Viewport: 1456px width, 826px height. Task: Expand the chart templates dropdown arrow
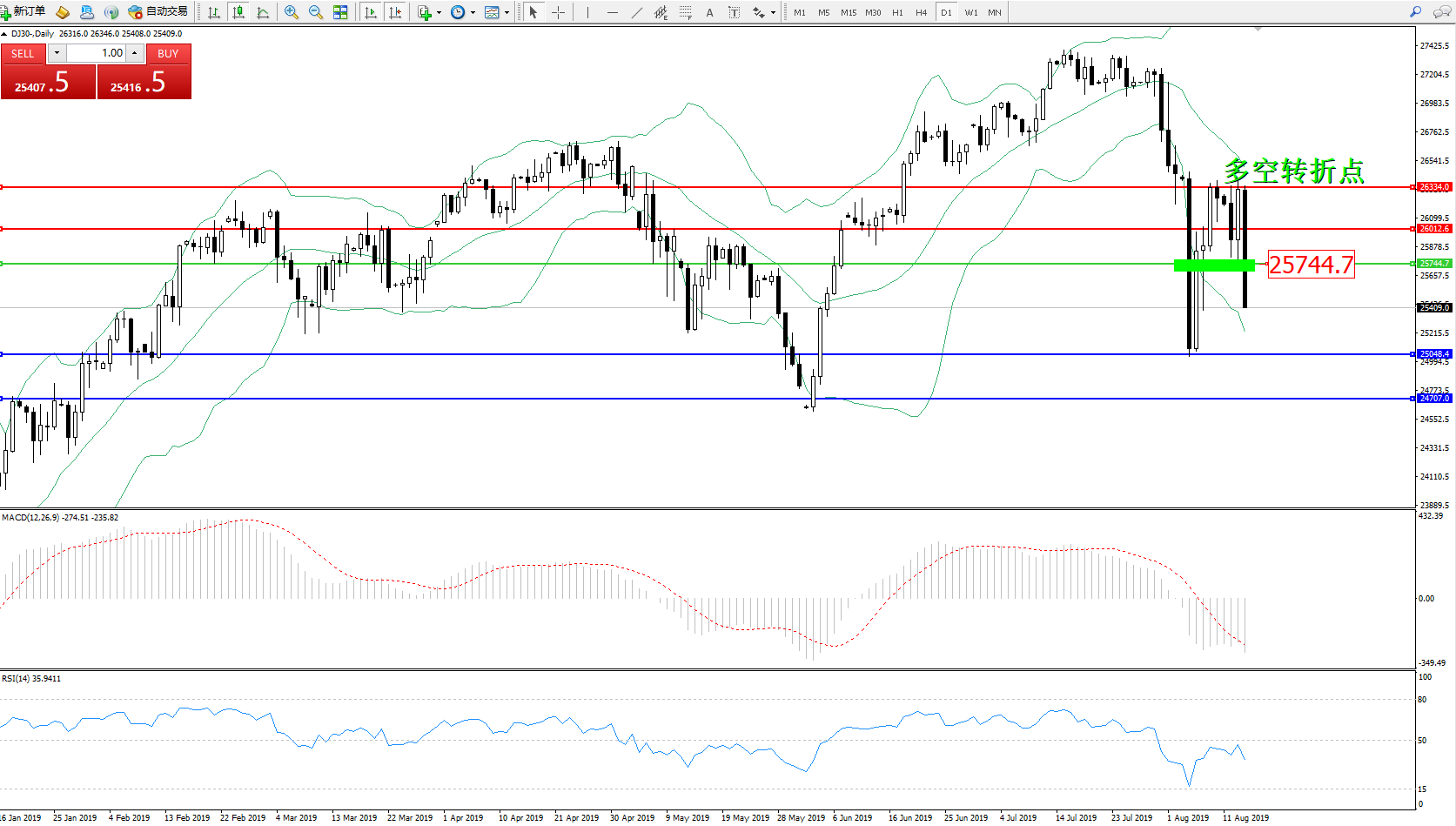tap(507, 13)
